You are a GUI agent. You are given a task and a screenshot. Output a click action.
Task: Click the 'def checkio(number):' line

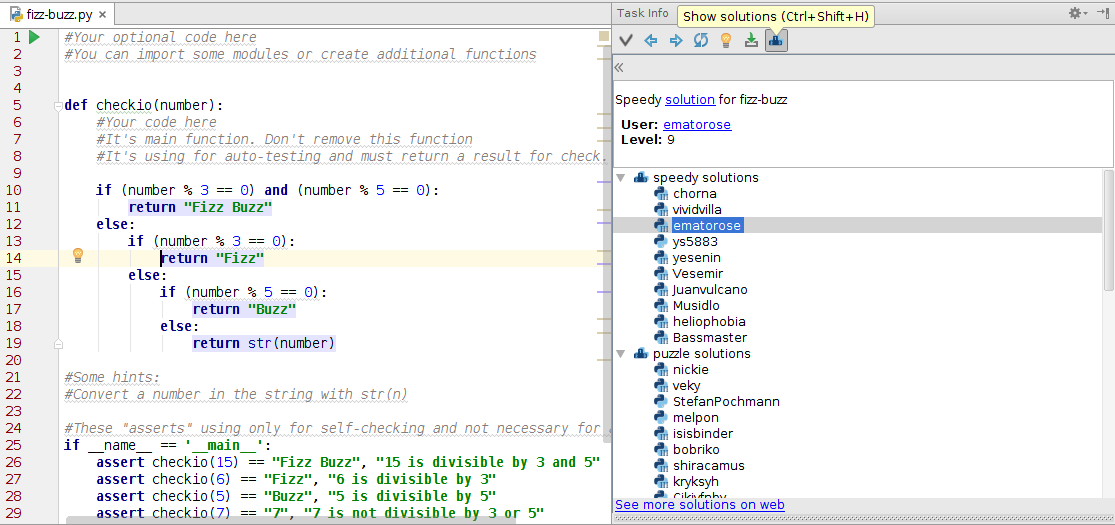144,105
